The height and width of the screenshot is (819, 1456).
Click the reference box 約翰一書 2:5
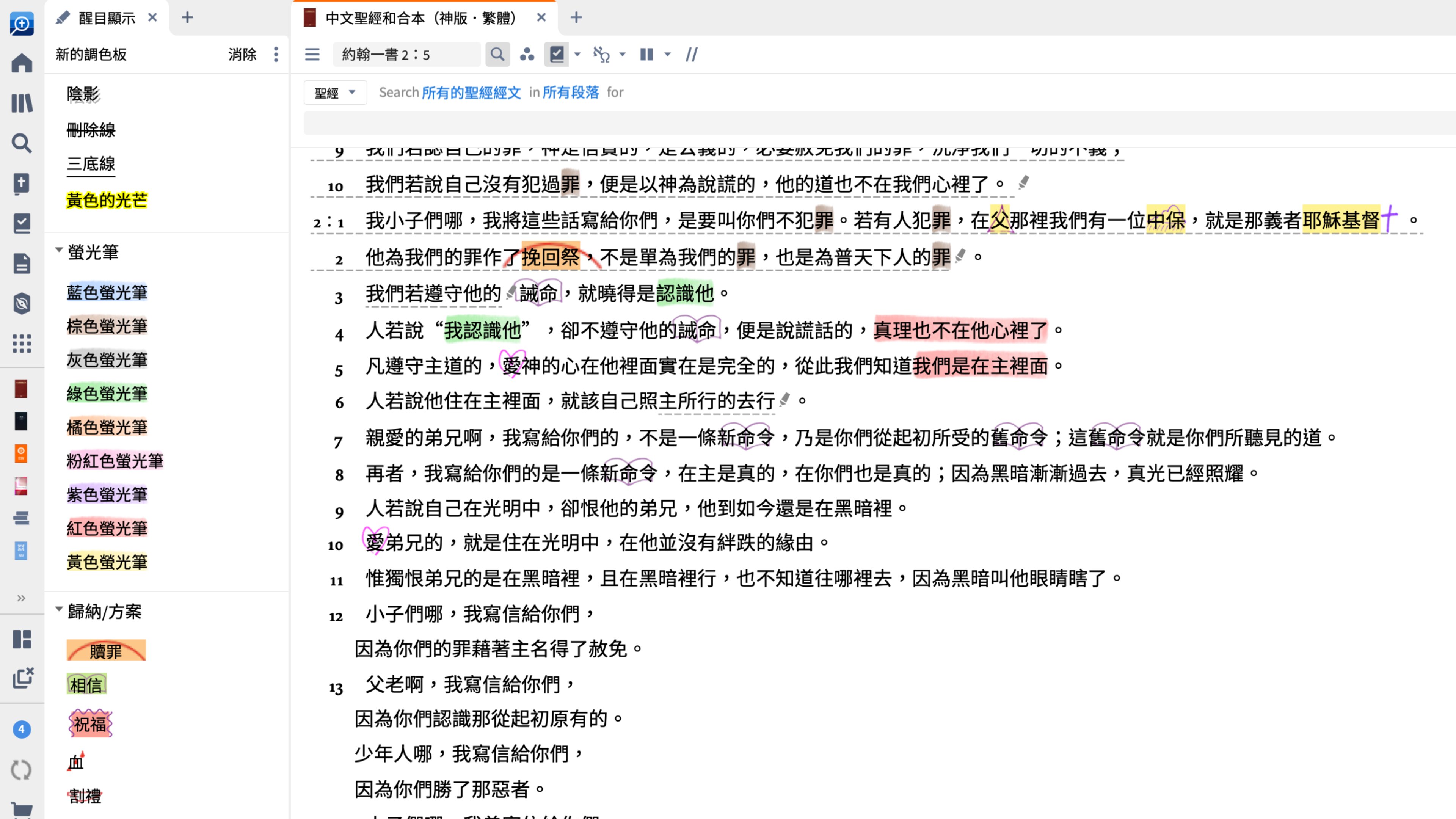(406, 54)
